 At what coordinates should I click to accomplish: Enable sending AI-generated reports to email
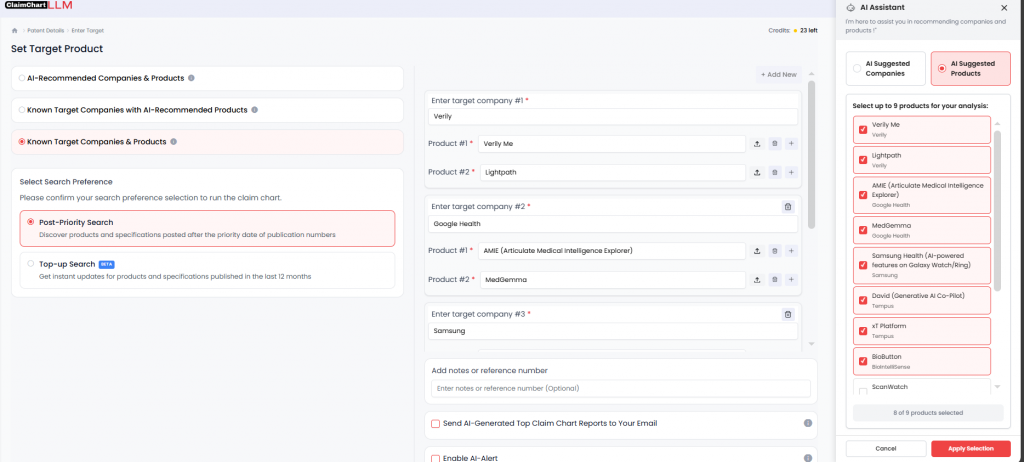point(435,424)
